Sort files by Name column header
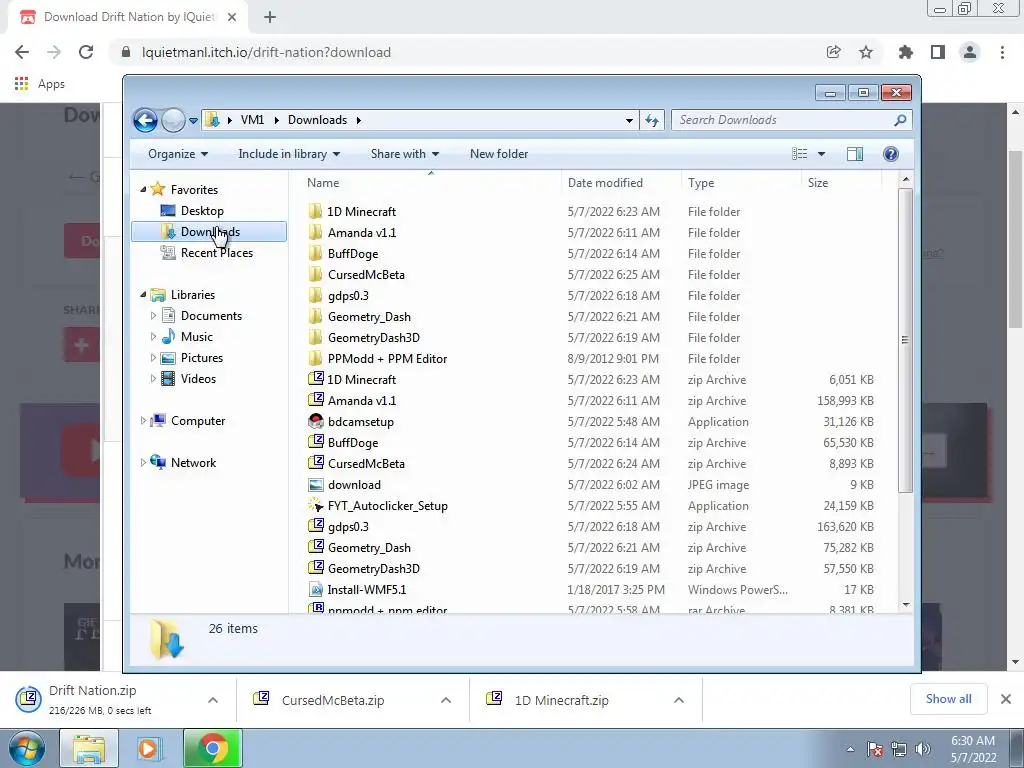Viewport: 1024px width, 768px height. (x=431, y=183)
